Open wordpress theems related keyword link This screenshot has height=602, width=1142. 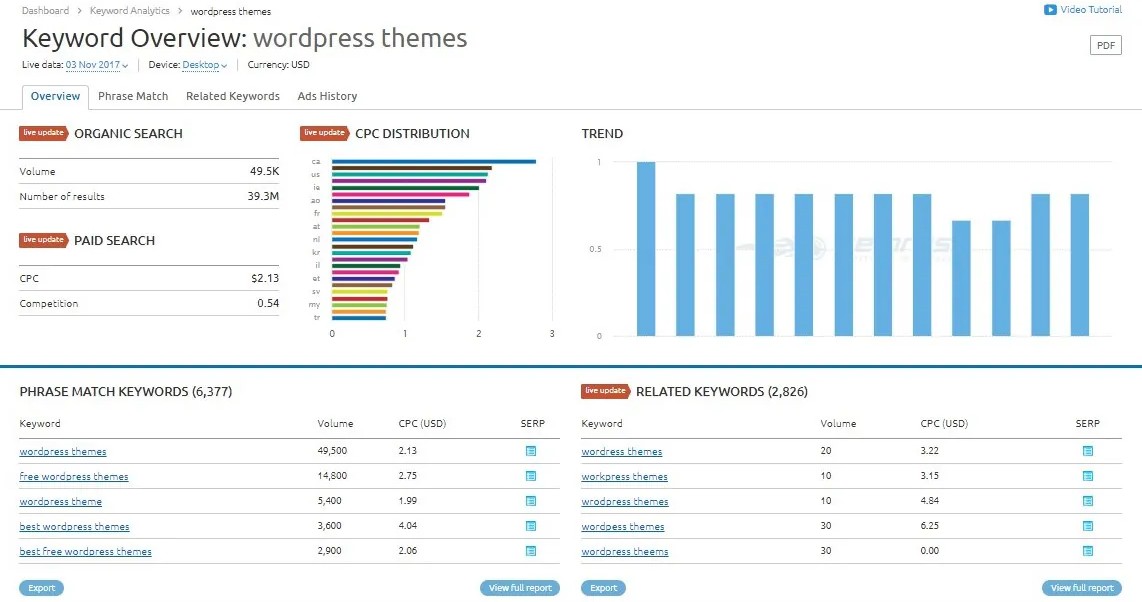tap(625, 551)
